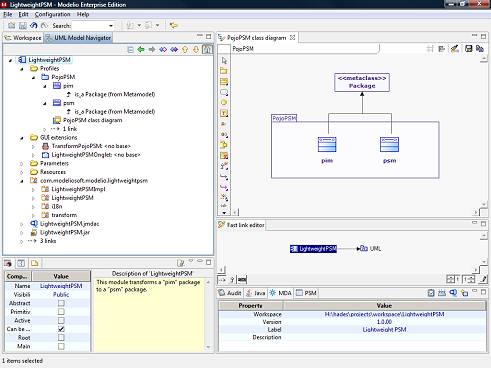Click the save diagram icon in diagram toolbar
Viewport: 491px width, 368px height.
(469, 49)
